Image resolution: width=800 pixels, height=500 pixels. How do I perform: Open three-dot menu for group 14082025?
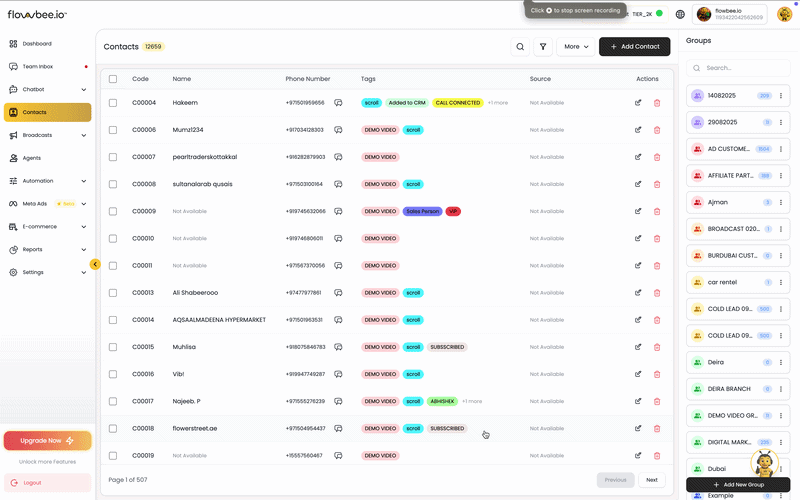coord(781,95)
